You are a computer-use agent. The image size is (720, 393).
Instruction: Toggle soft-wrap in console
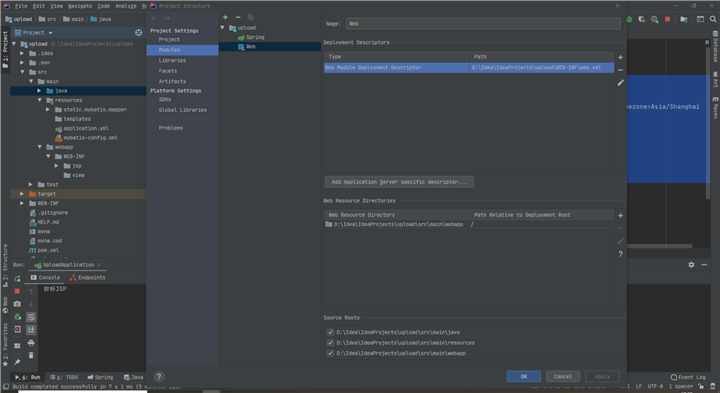pos(31,317)
